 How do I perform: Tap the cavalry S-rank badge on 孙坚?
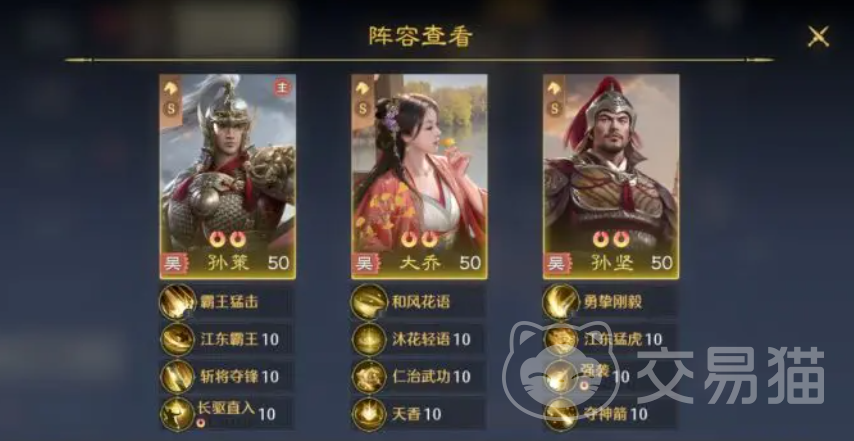coord(554,99)
